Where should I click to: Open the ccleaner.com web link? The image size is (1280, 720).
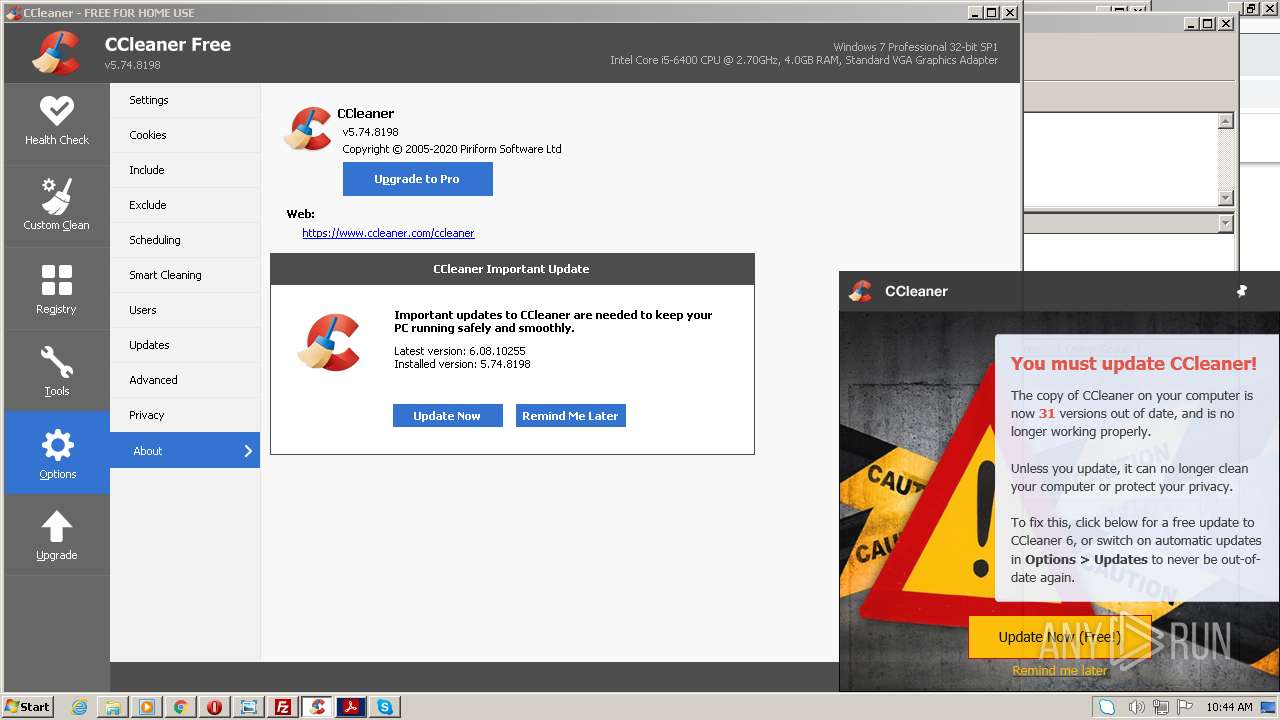pyautogui.click(x=388, y=233)
